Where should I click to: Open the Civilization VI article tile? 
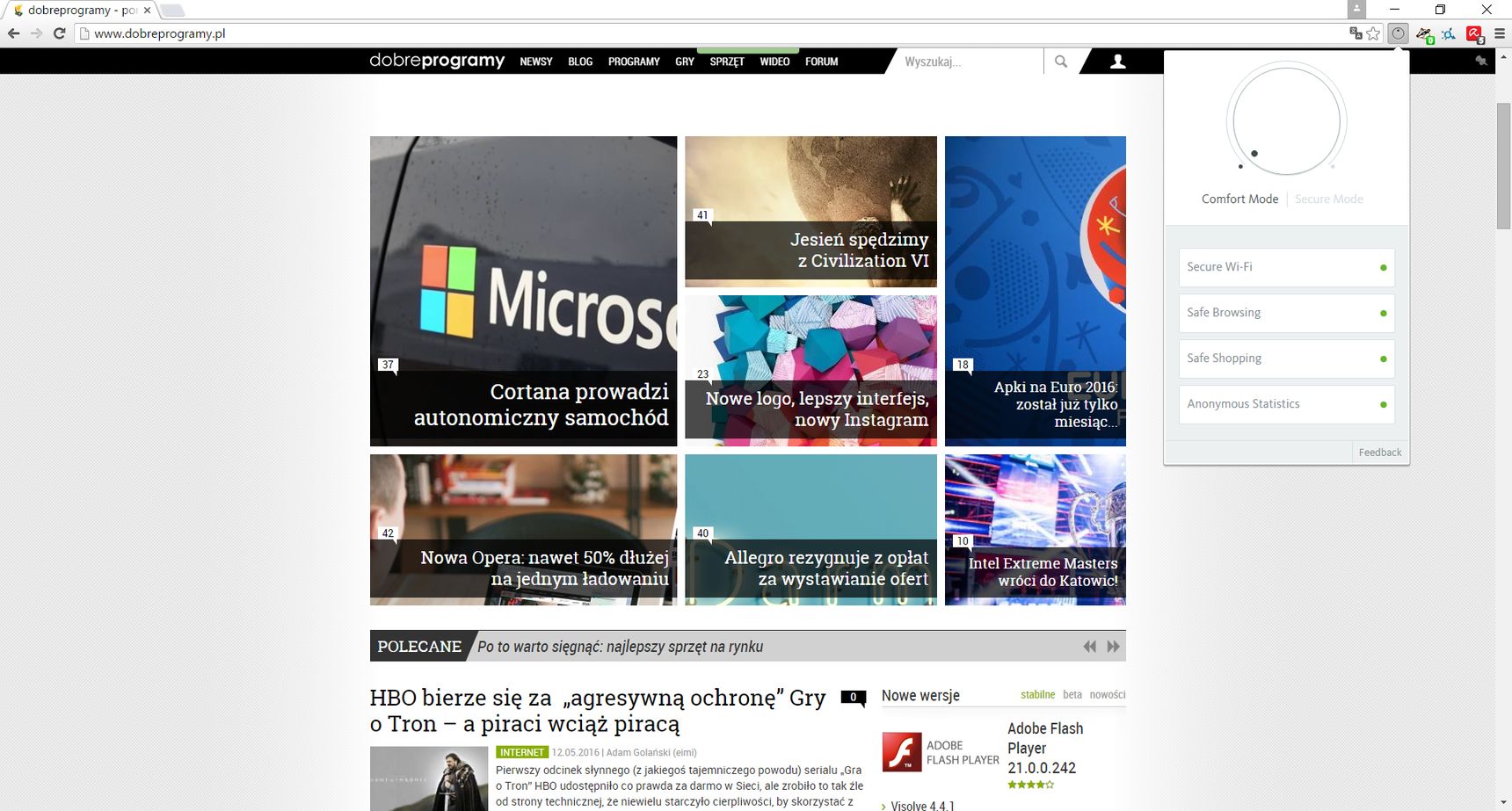point(811,212)
